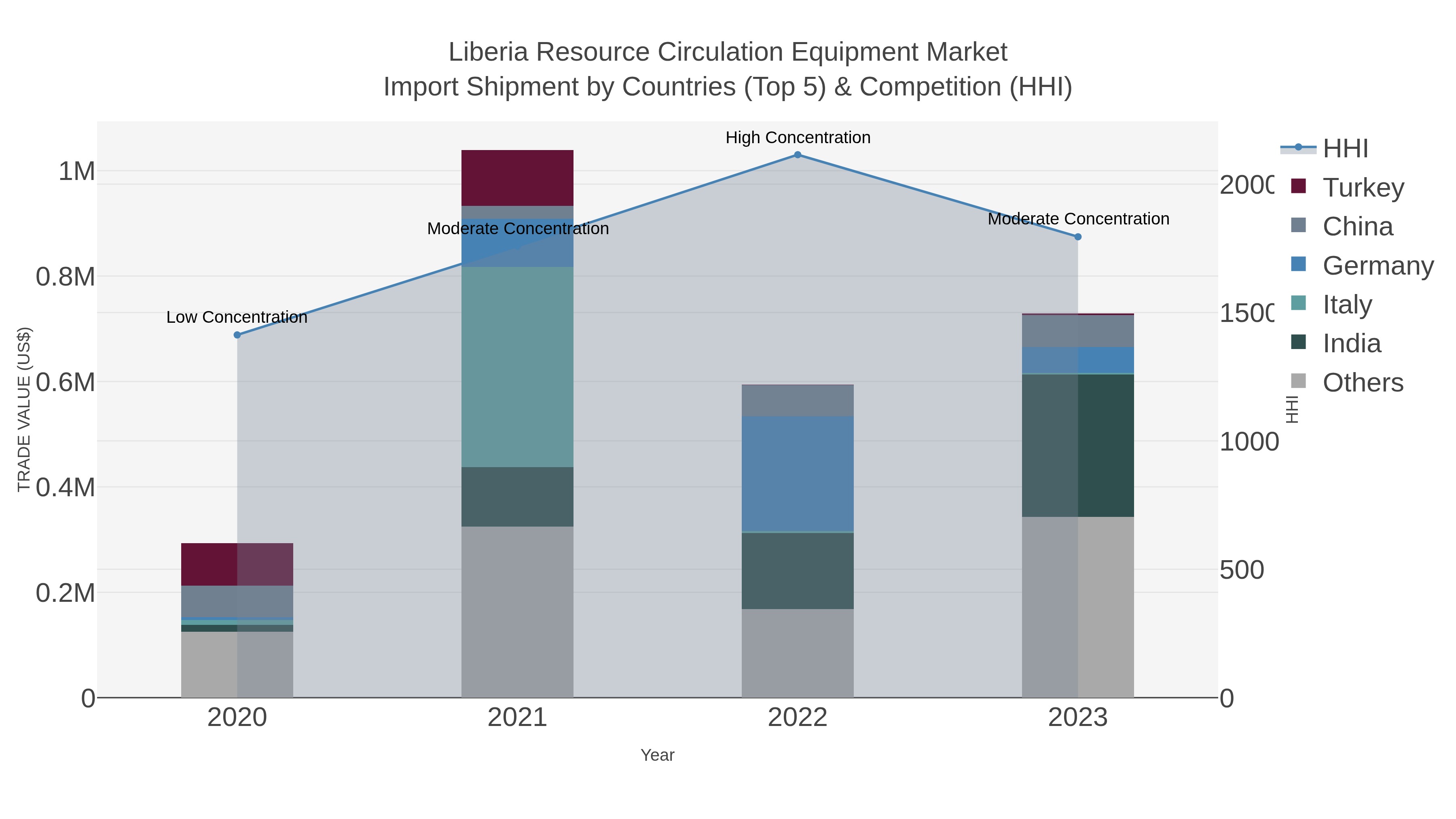This screenshot has width=1456, height=819.
Task: Click the HHI line marker icon in legend
Action: pos(1298,148)
